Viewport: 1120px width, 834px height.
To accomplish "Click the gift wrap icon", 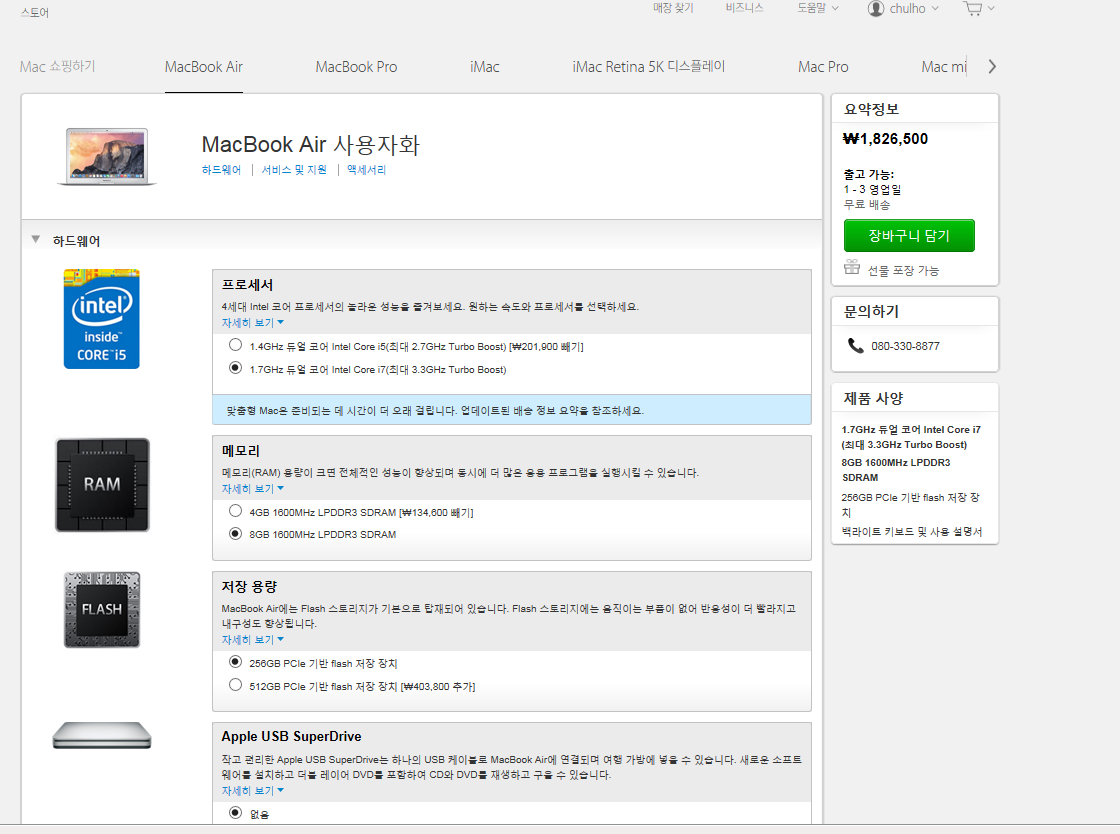I will (852, 267).
